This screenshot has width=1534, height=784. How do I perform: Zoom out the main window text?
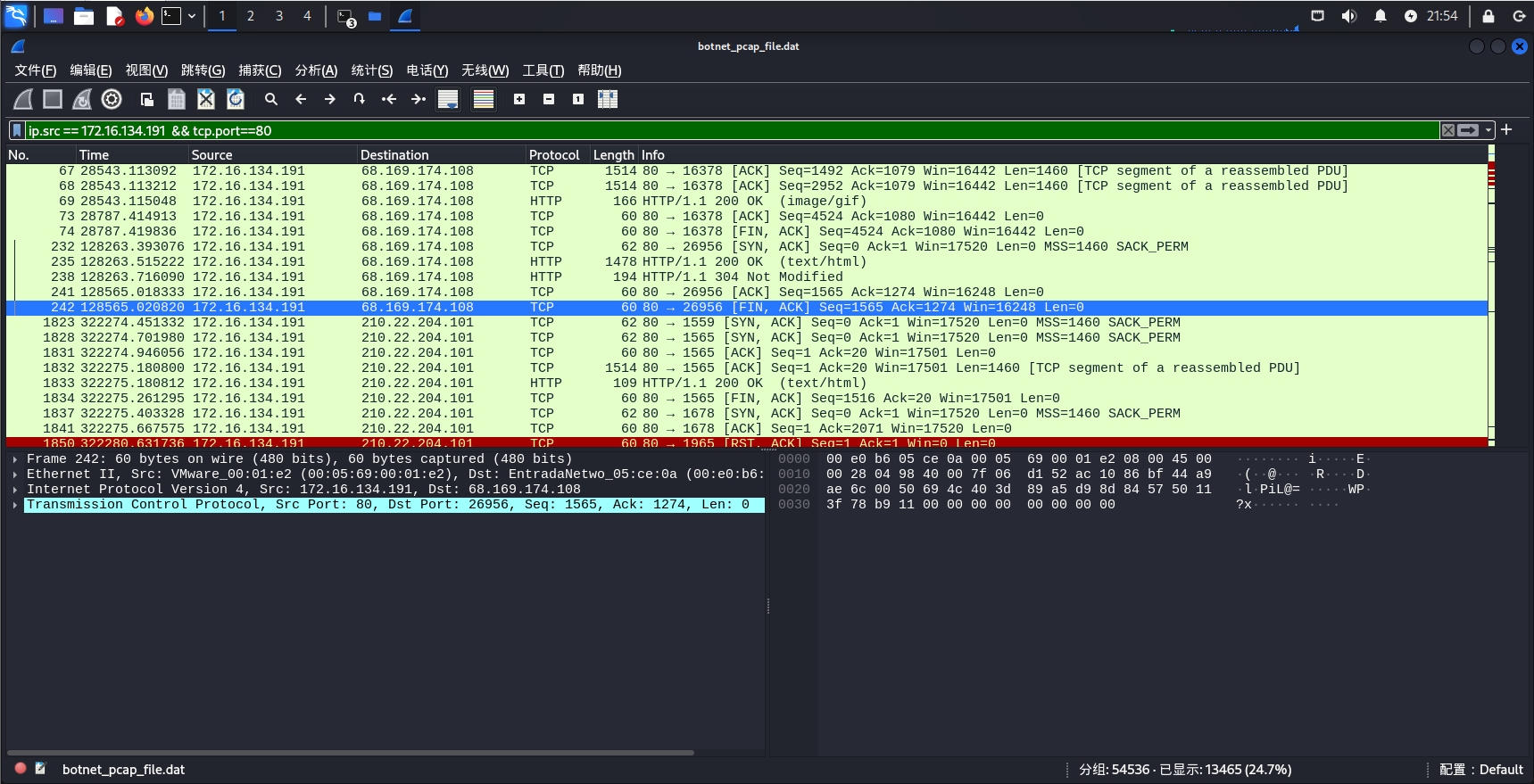[549, 99]
